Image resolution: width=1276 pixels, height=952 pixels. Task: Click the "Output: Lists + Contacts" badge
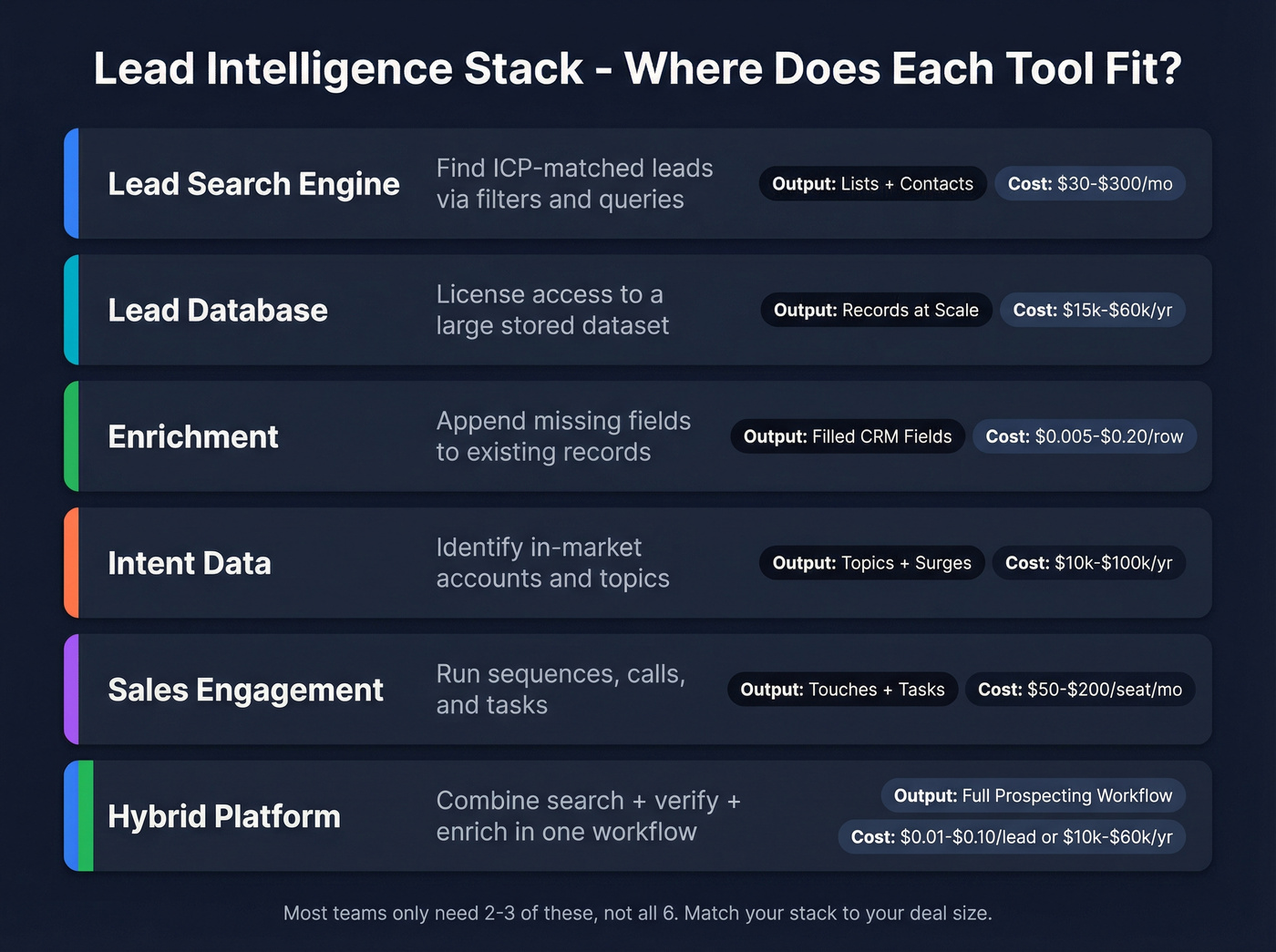tap(871, 183)
